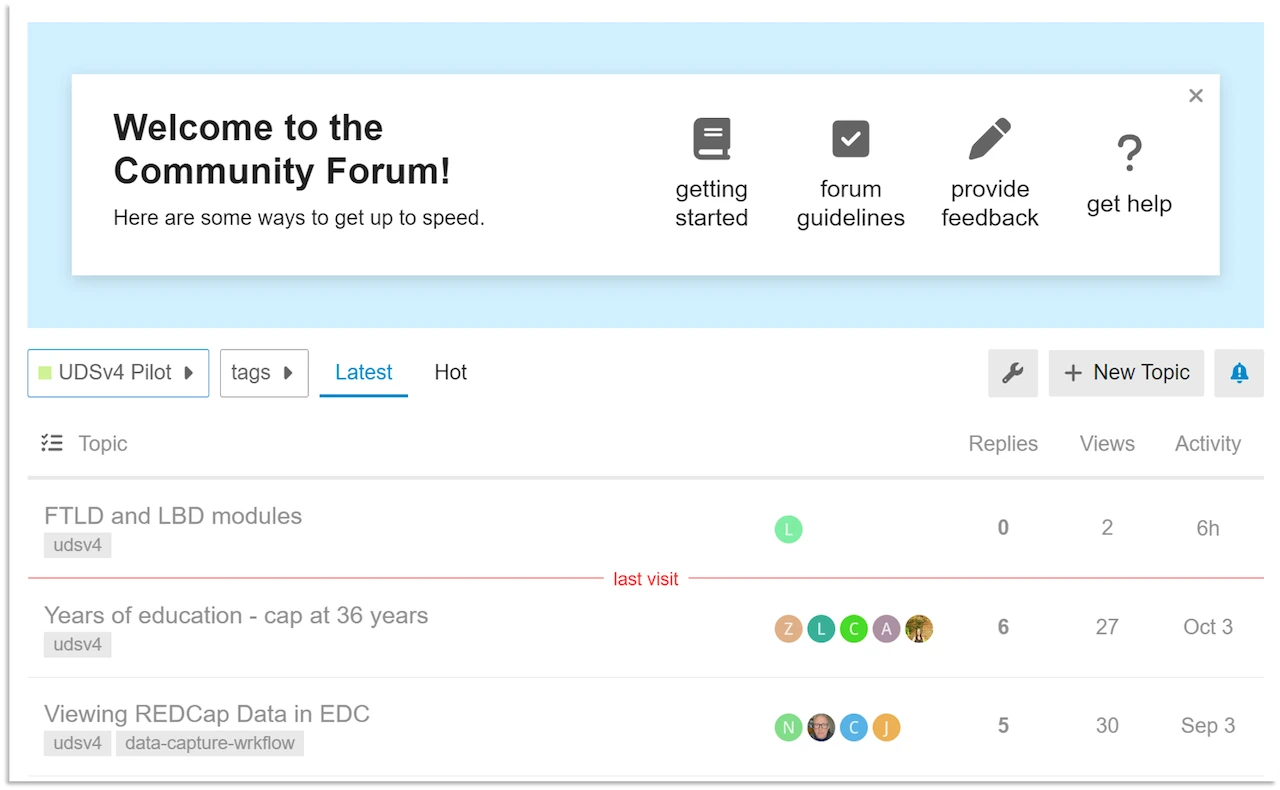Viewport: 1280px width, 790px height.
Task: Select the Latest tab
Action: [363, 372]
